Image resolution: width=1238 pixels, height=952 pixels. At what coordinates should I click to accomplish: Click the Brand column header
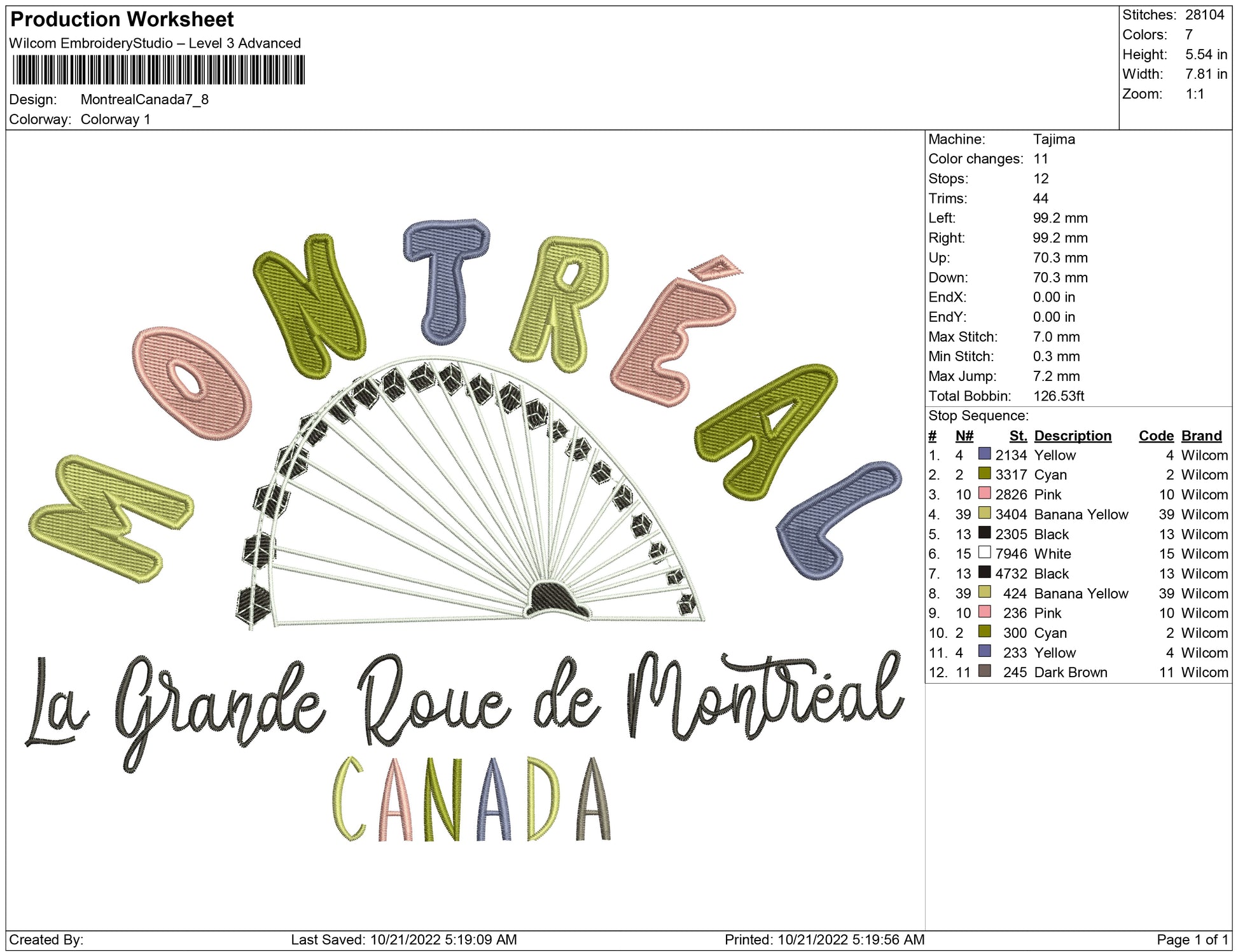point(1201,436)
